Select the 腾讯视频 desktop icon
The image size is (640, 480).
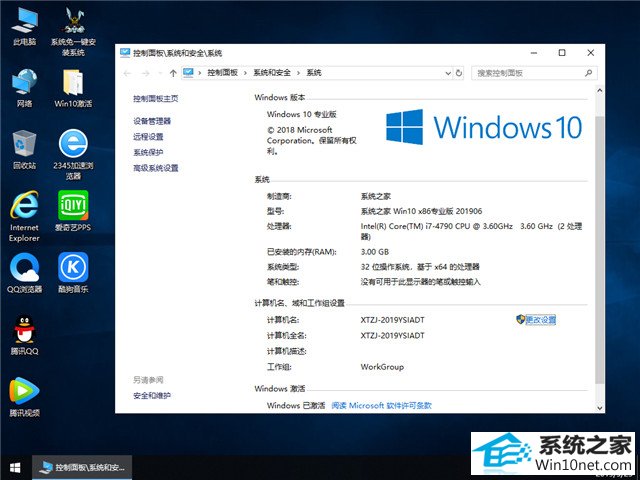pos(24,397)
